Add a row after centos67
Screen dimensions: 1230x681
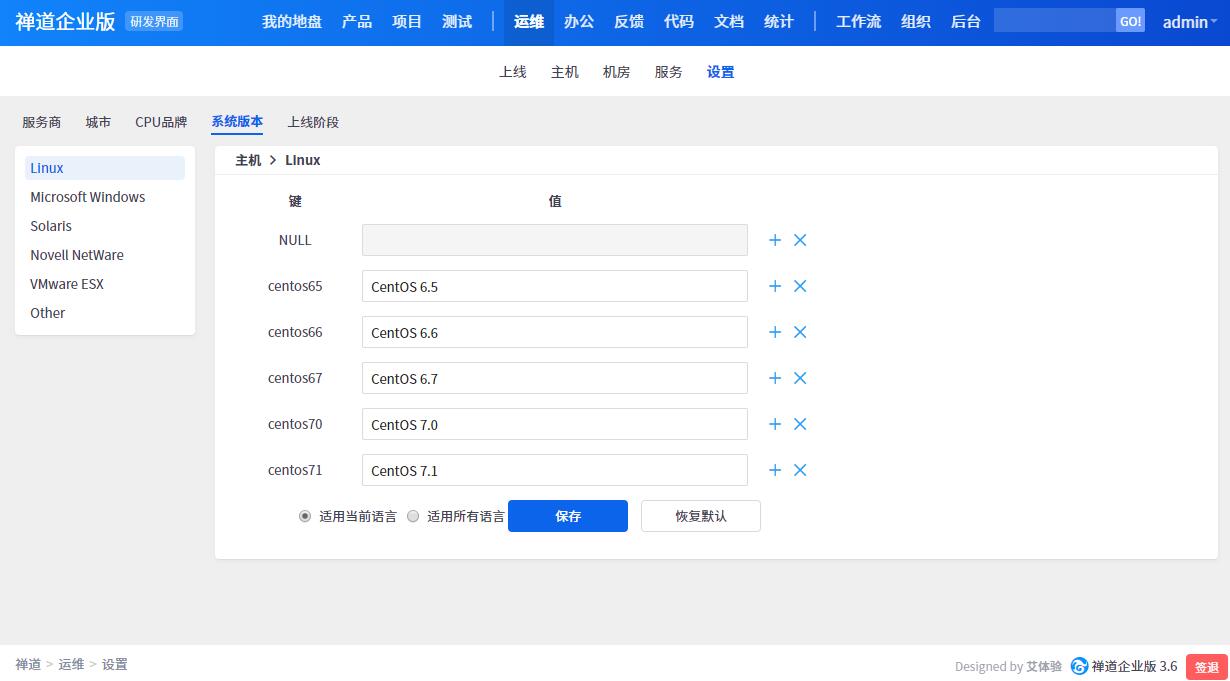[x=775, y=378]
